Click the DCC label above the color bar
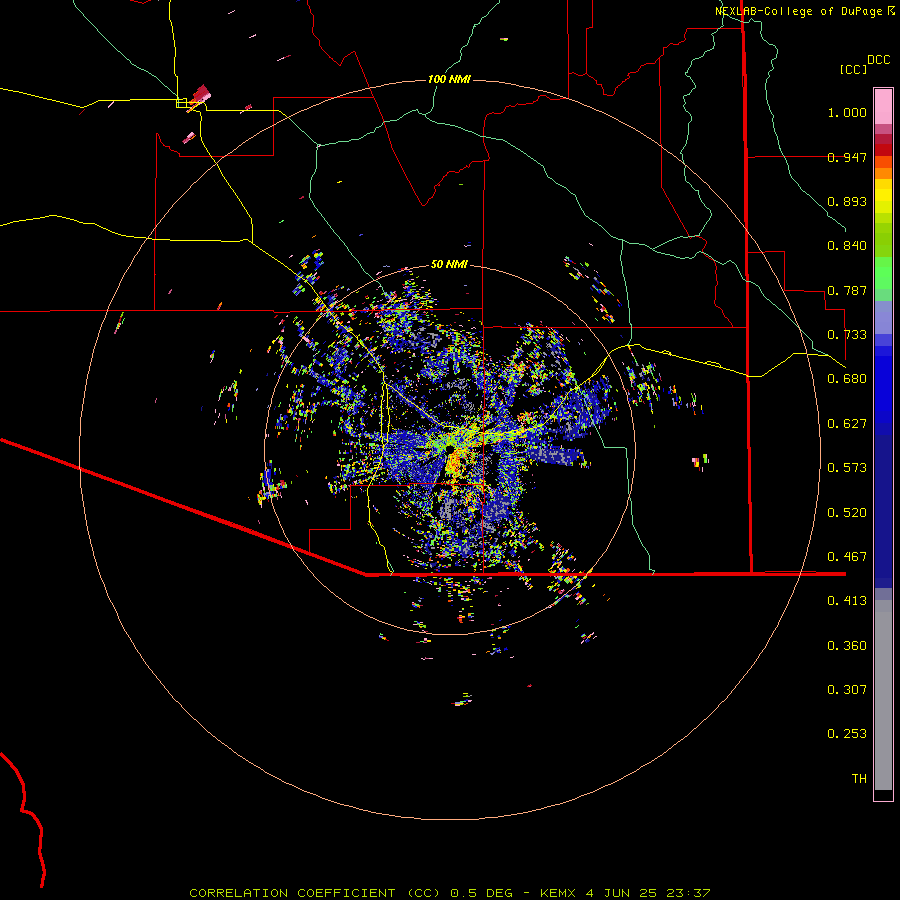900x900 pixels. 879,60
